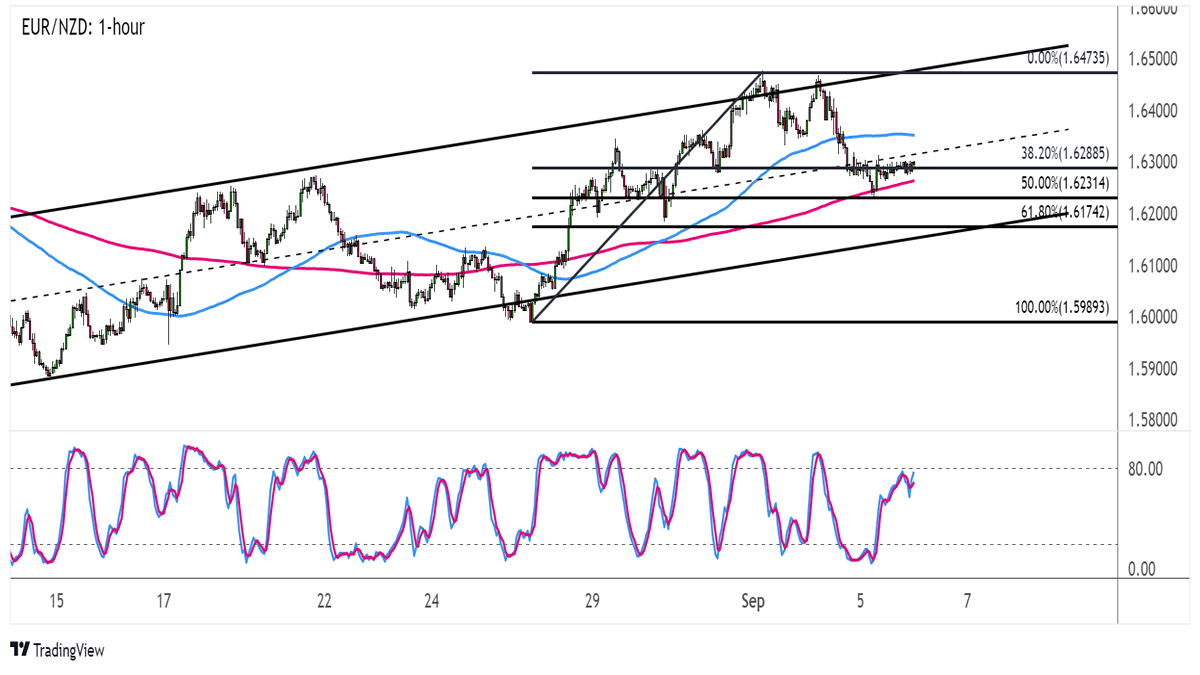Select the 50.00%(1.62314) Fibonacci label
1200x675 pixels.
pos(1063,184)
